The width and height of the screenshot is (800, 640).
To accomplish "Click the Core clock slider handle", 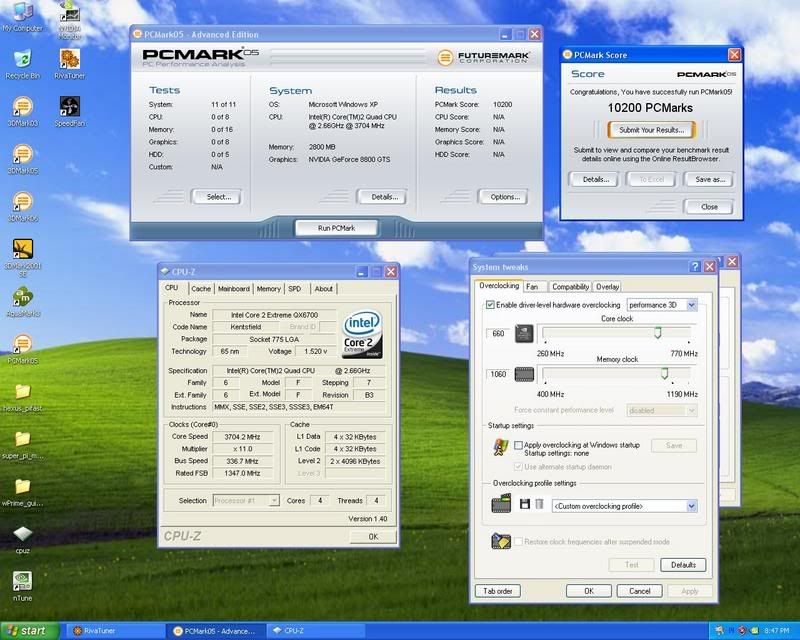I will [x=657, y=333].
